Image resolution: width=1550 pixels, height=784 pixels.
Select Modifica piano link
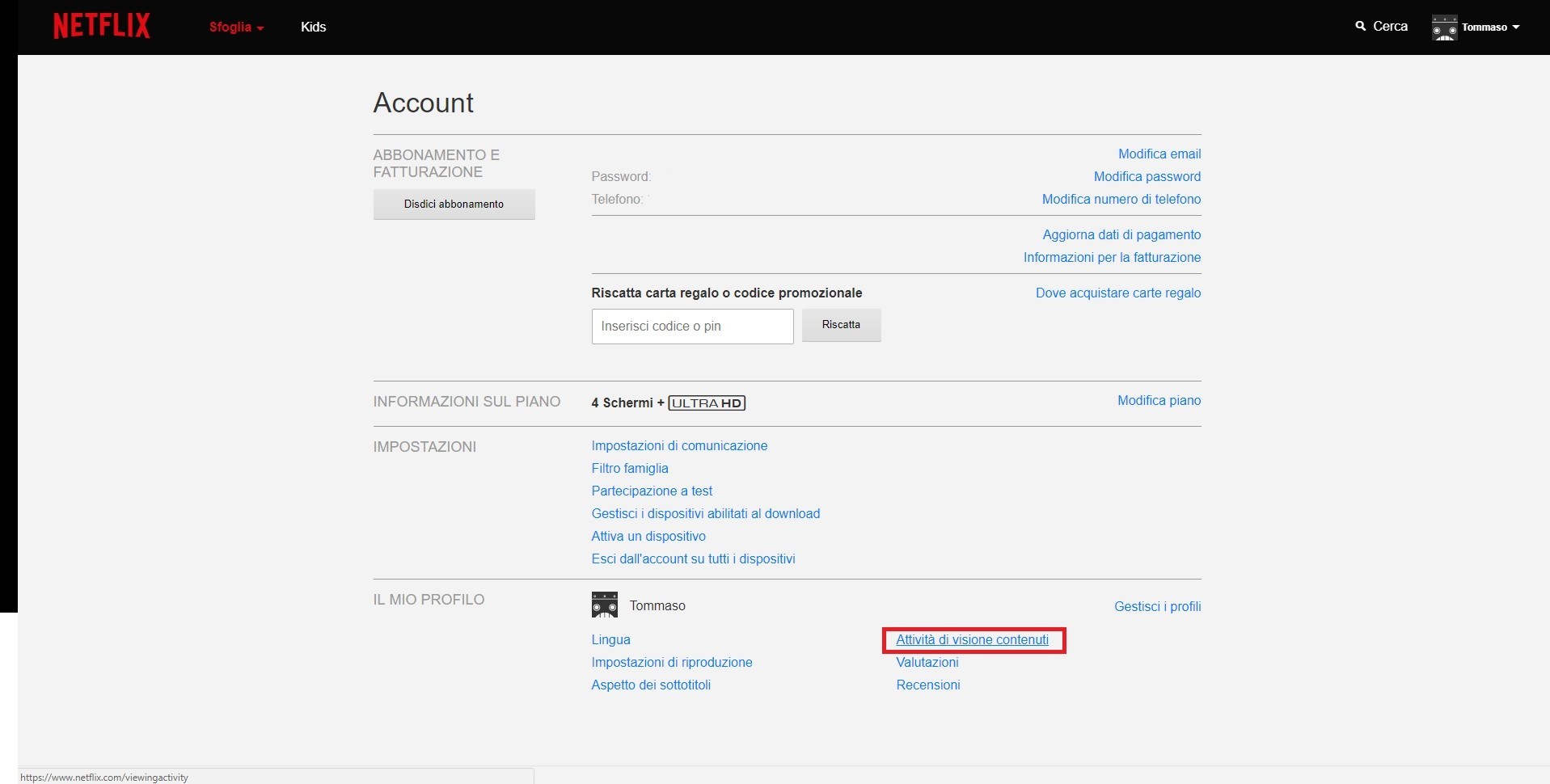tap(1159, 401)
